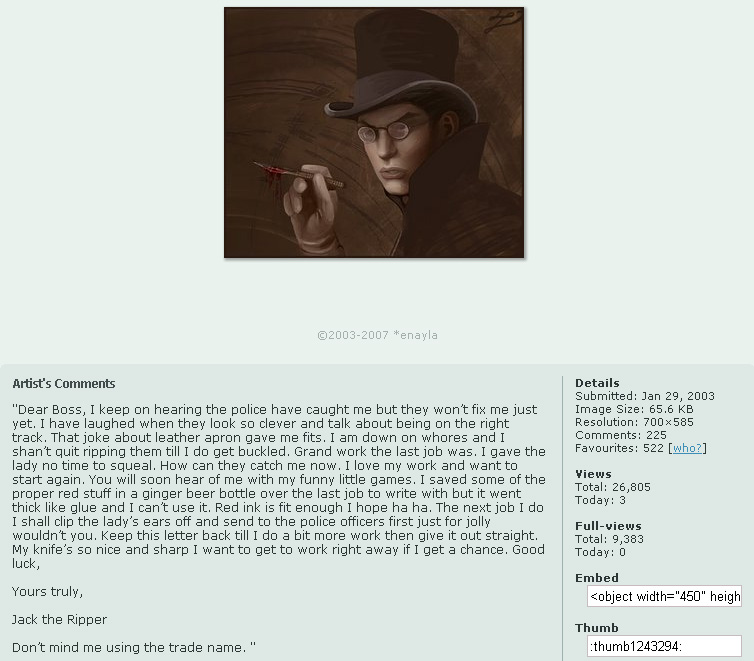
Task: Click the Artist's Comments heading
Action: coord(63,384)
